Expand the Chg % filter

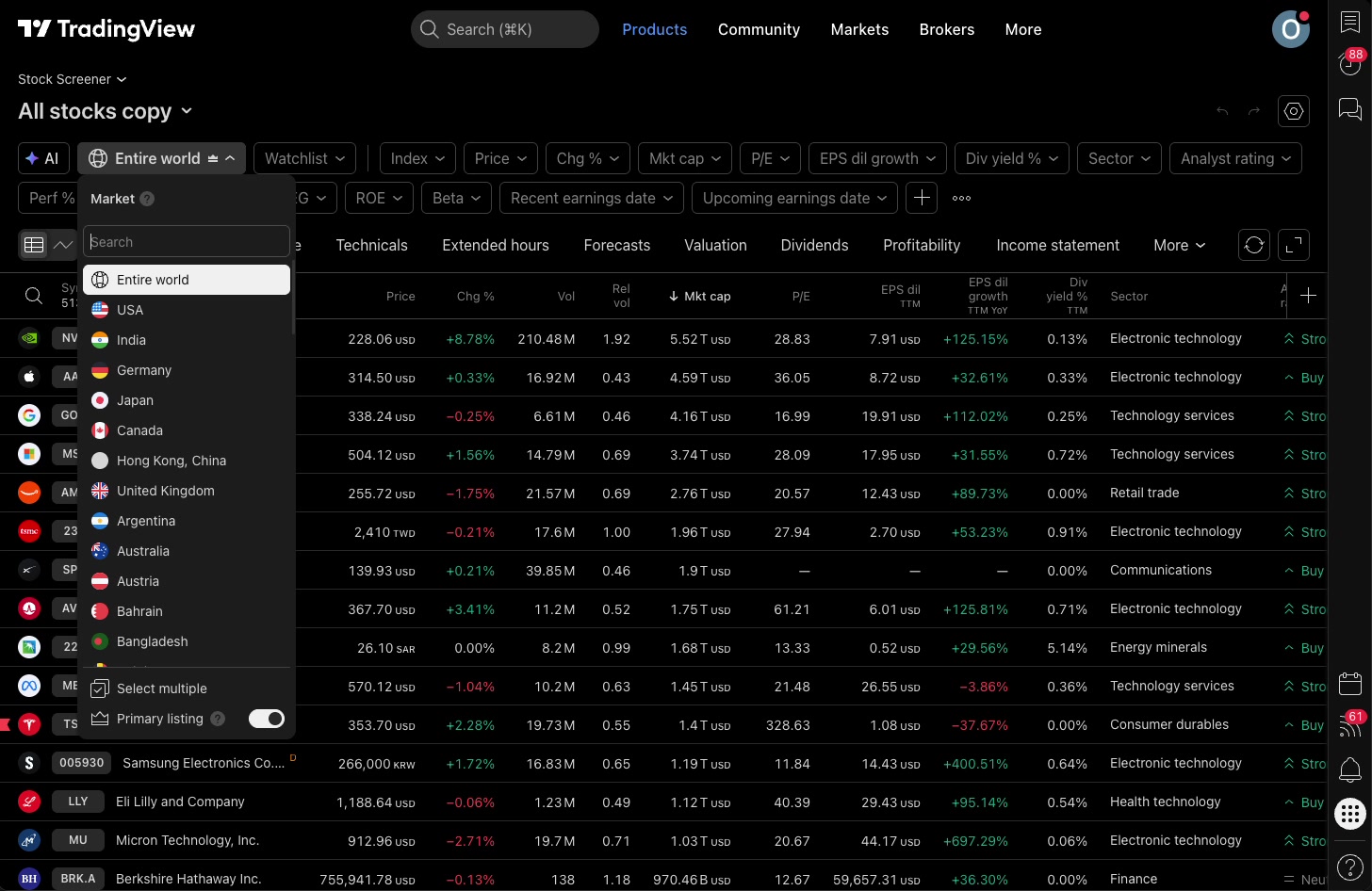tap(588, 158)
